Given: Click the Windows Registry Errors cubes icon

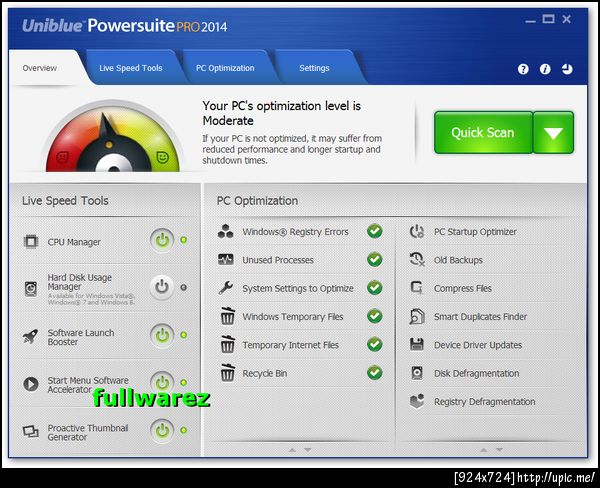Looking at the screenshot, I should coord(225,232).
